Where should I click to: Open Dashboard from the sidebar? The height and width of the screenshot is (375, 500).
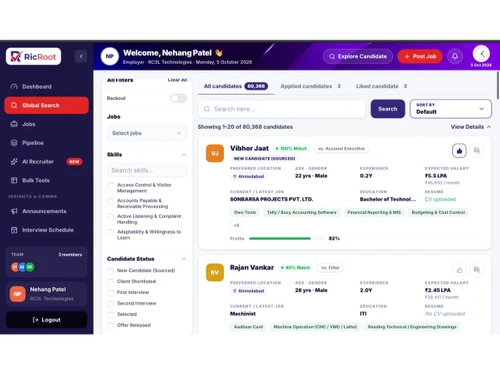[47, 87]
